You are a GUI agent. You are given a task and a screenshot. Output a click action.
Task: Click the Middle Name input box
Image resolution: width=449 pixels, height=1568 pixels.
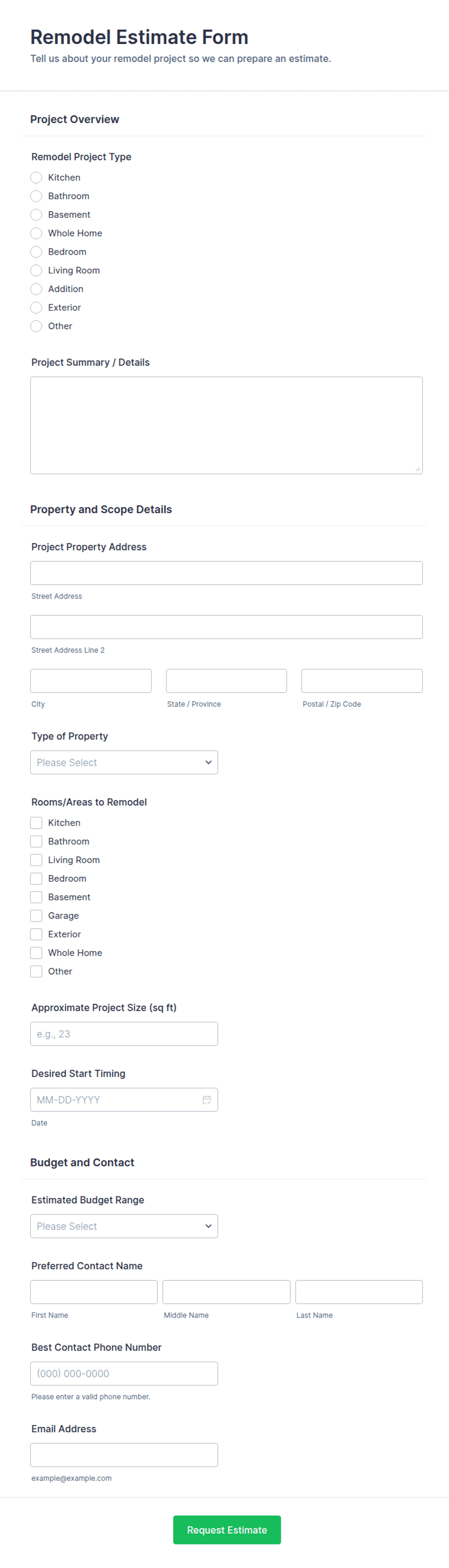[226, 1292]
